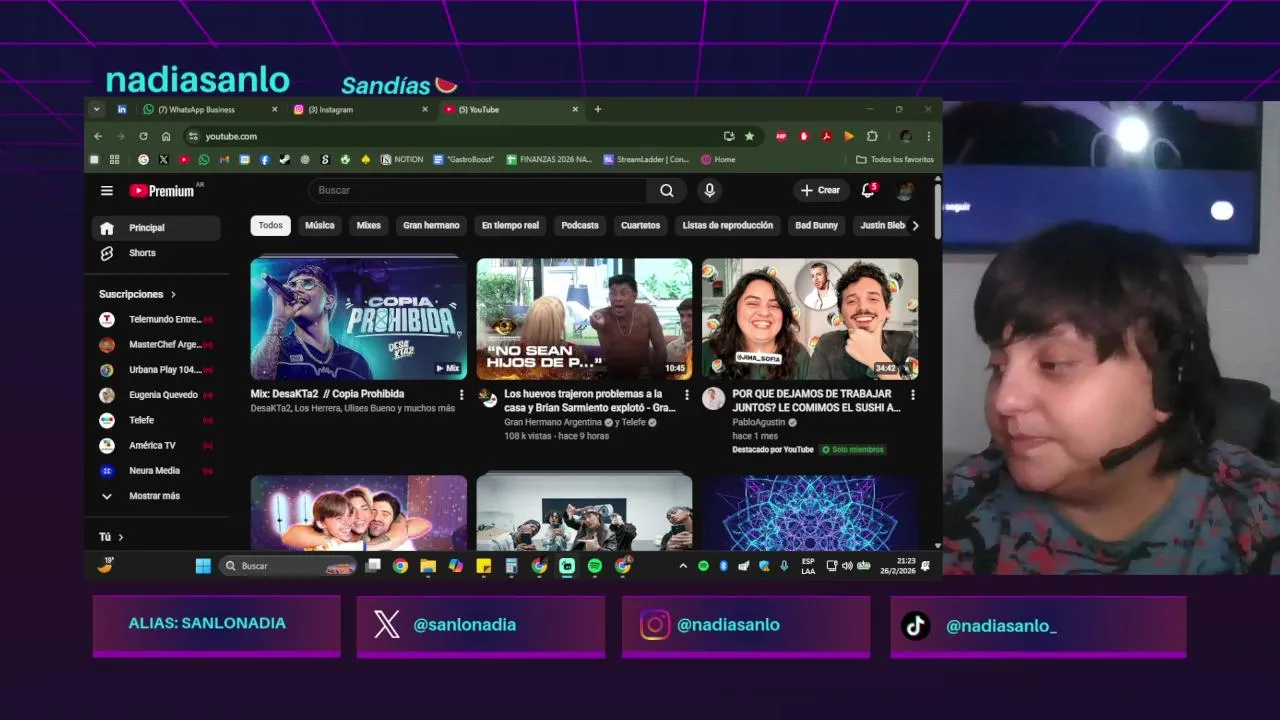Open the pinned LinkedIn tab
Image resolution: width=1280 pixels, height=720 pixels.
pos(122,109)
